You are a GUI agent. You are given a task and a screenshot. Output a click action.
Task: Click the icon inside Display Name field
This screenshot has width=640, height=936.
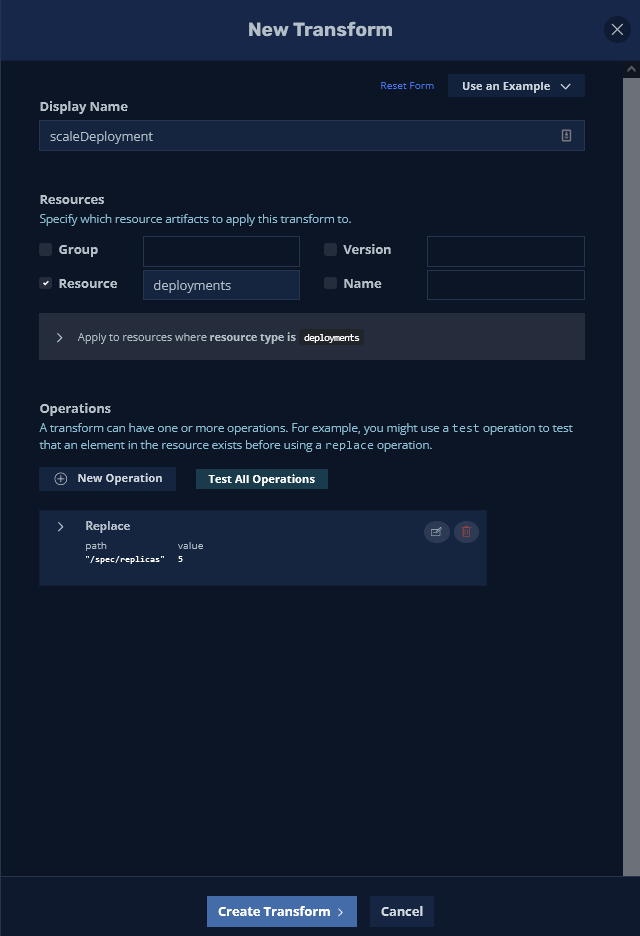(566, 136)
